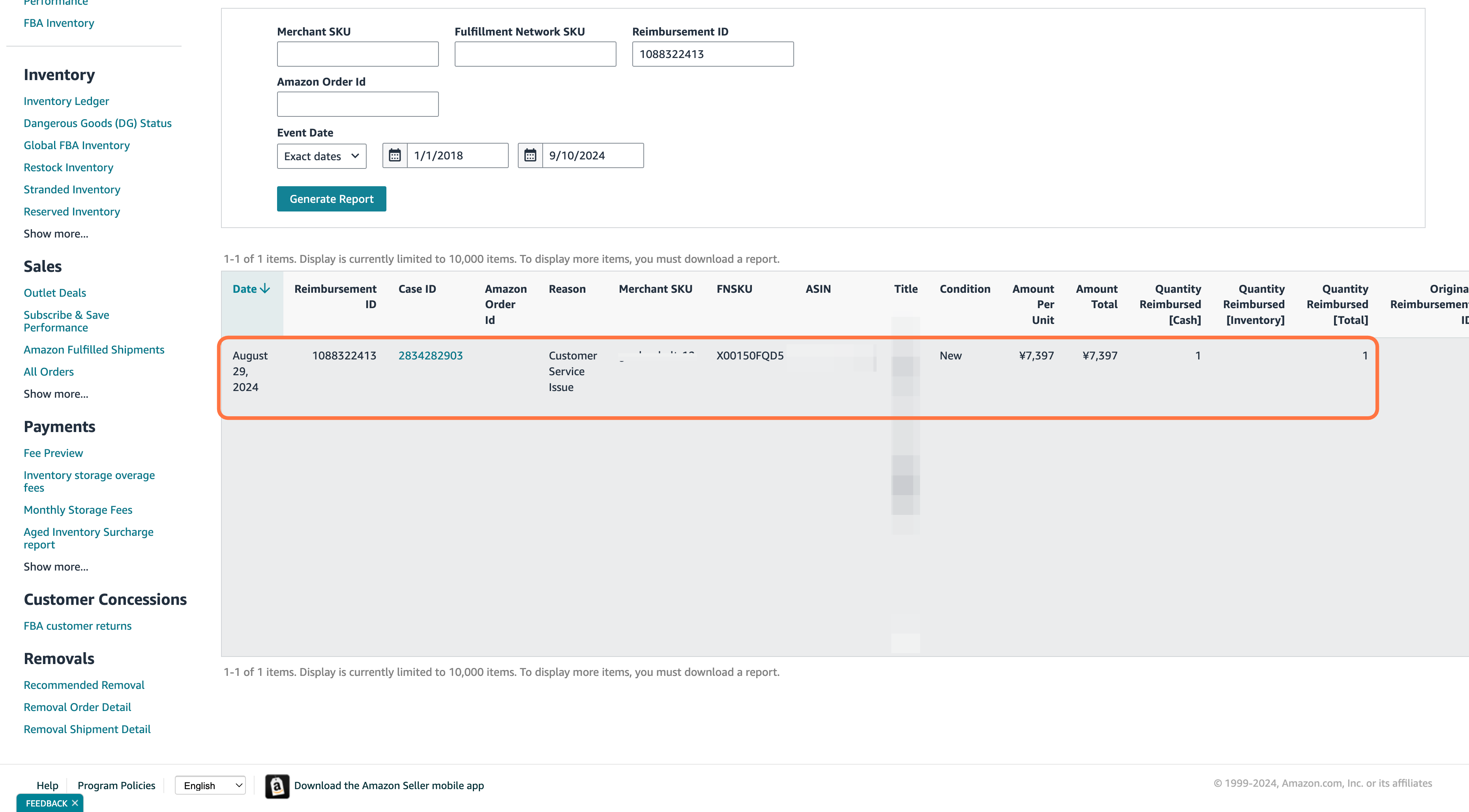1469x812 pixels.
Task: Open Removal Shipment Detail report
Action: pyautogui.click(x=87, y=729)
